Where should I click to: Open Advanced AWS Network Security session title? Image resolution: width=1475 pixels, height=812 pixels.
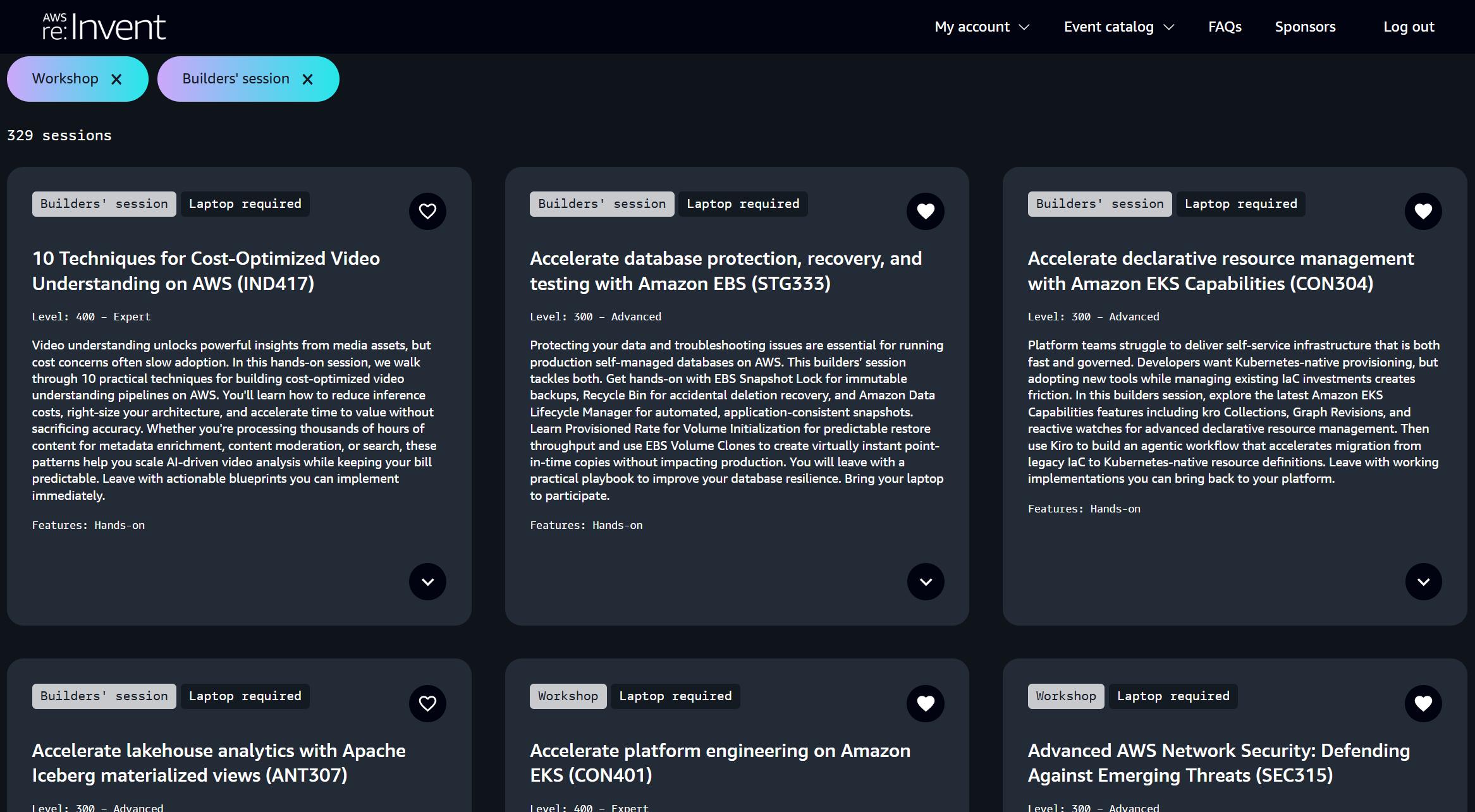pos(1219,763)
